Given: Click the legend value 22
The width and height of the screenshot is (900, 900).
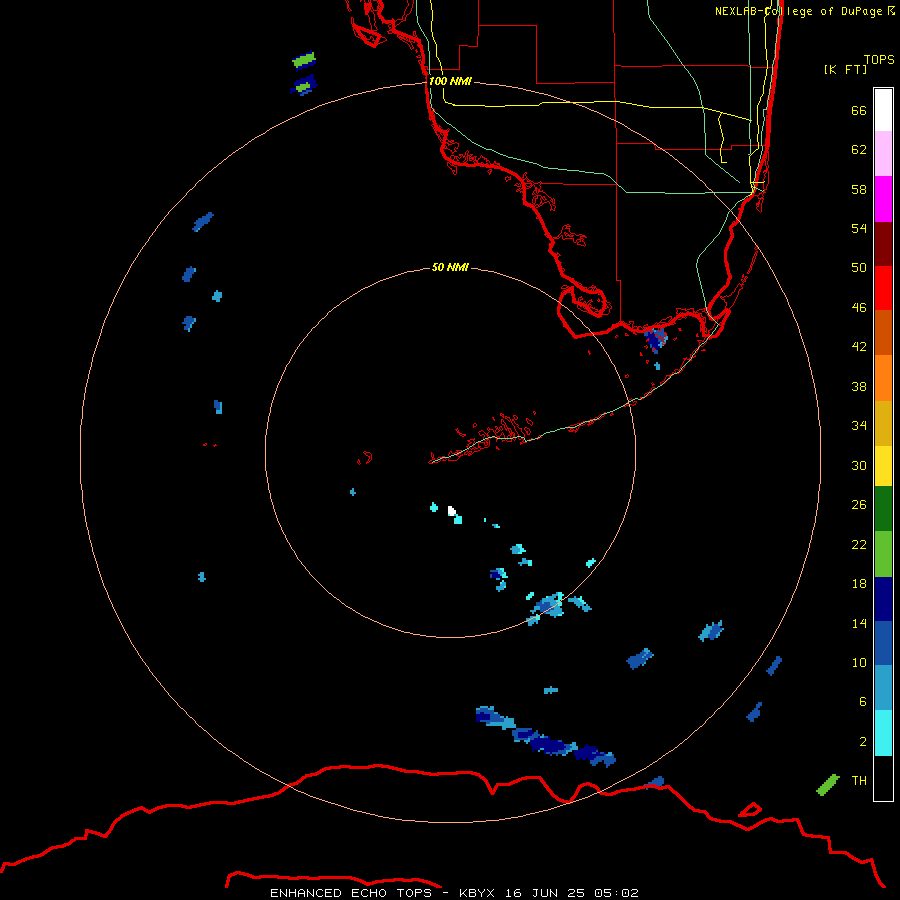Looking at the screenshot, I should coord(859,544).
